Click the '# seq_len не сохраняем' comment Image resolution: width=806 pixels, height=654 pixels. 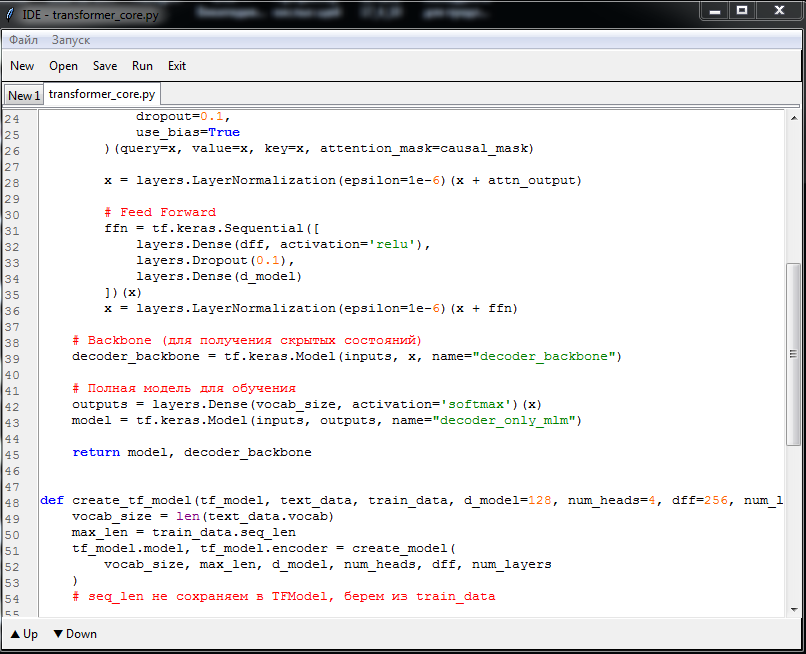[284, 596]
